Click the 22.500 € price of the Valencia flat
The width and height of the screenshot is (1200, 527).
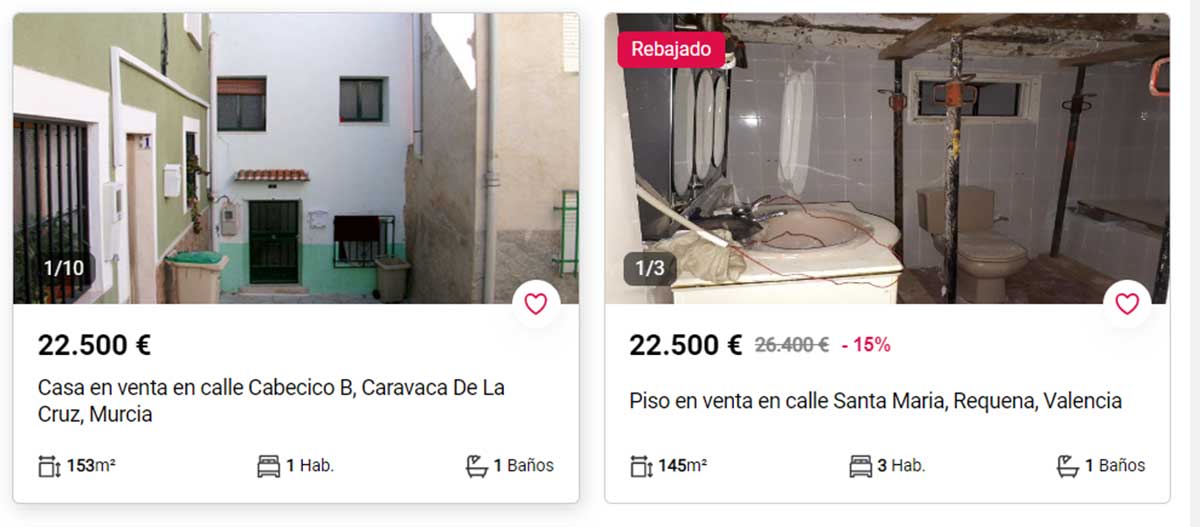(x=685, y=345)
